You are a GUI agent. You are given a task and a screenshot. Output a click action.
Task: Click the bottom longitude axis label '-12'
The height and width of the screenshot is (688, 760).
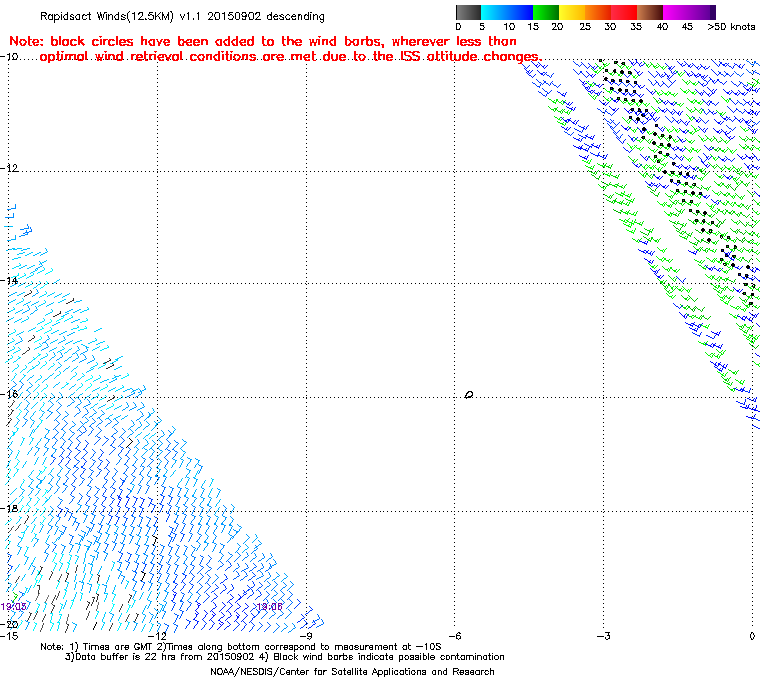(157, 636)
